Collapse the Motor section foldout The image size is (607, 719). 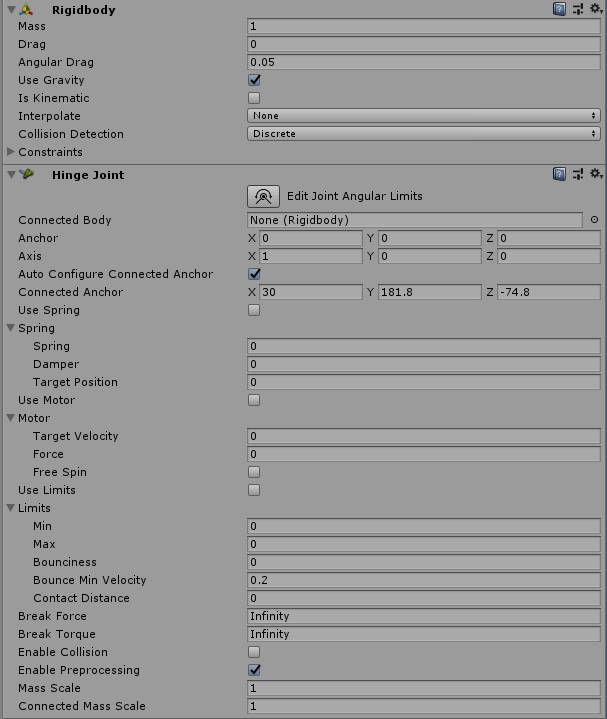click(x=11, y=418)
